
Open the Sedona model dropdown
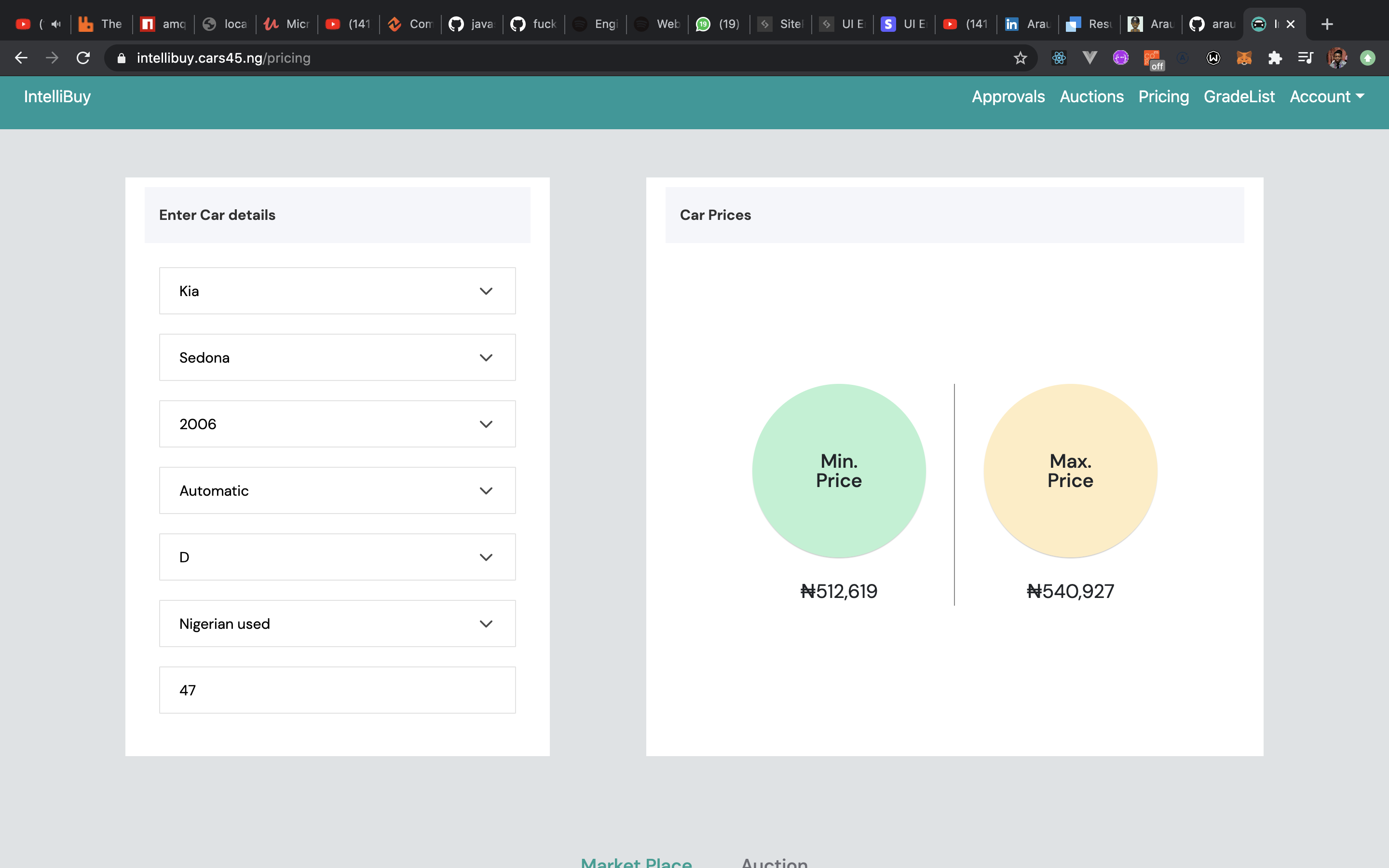pos(337,358)
